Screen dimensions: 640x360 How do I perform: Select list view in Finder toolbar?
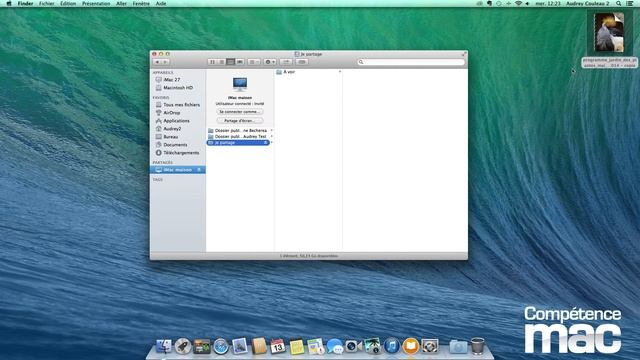pos(222,62)
